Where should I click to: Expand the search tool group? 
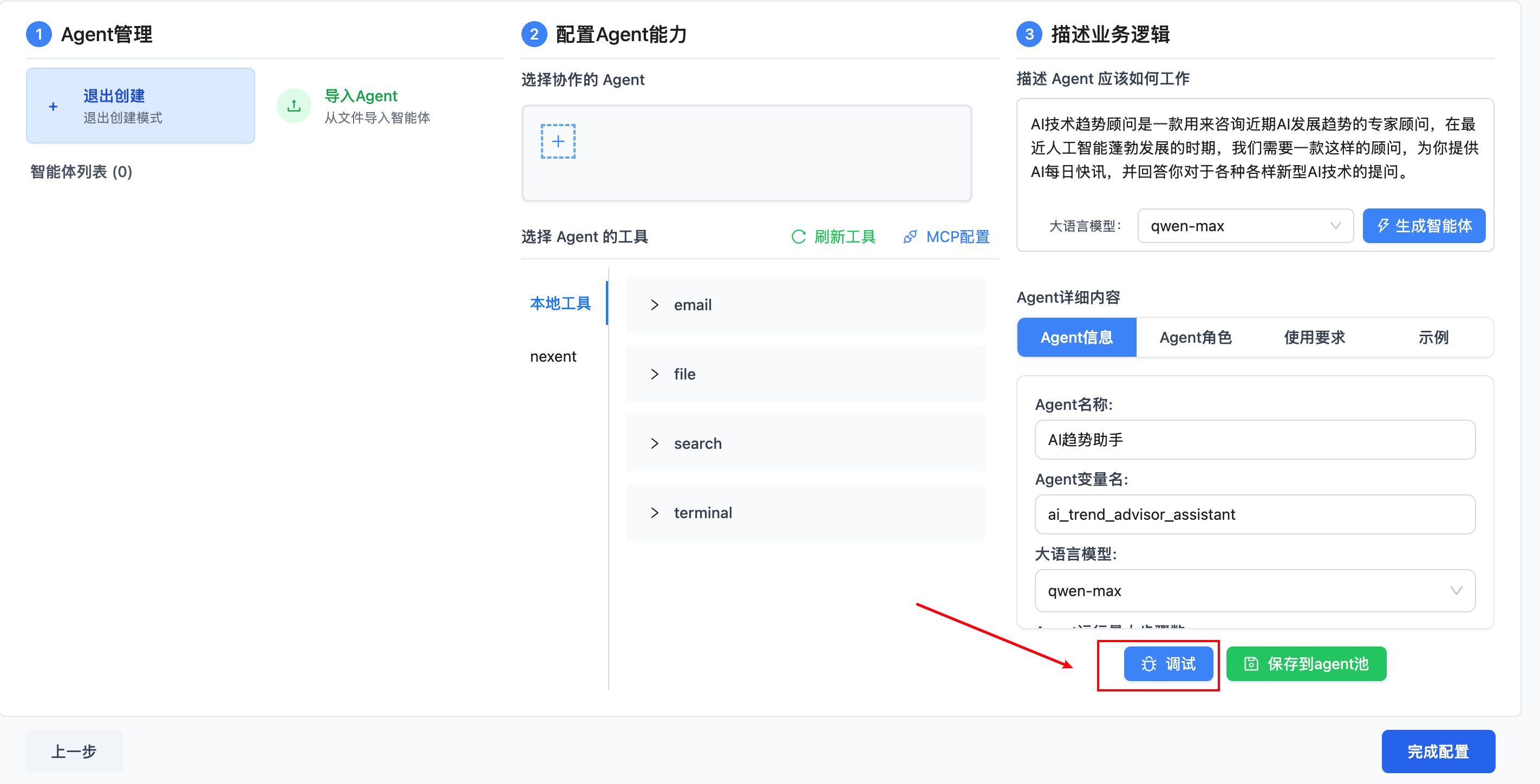tap(655, 443)
